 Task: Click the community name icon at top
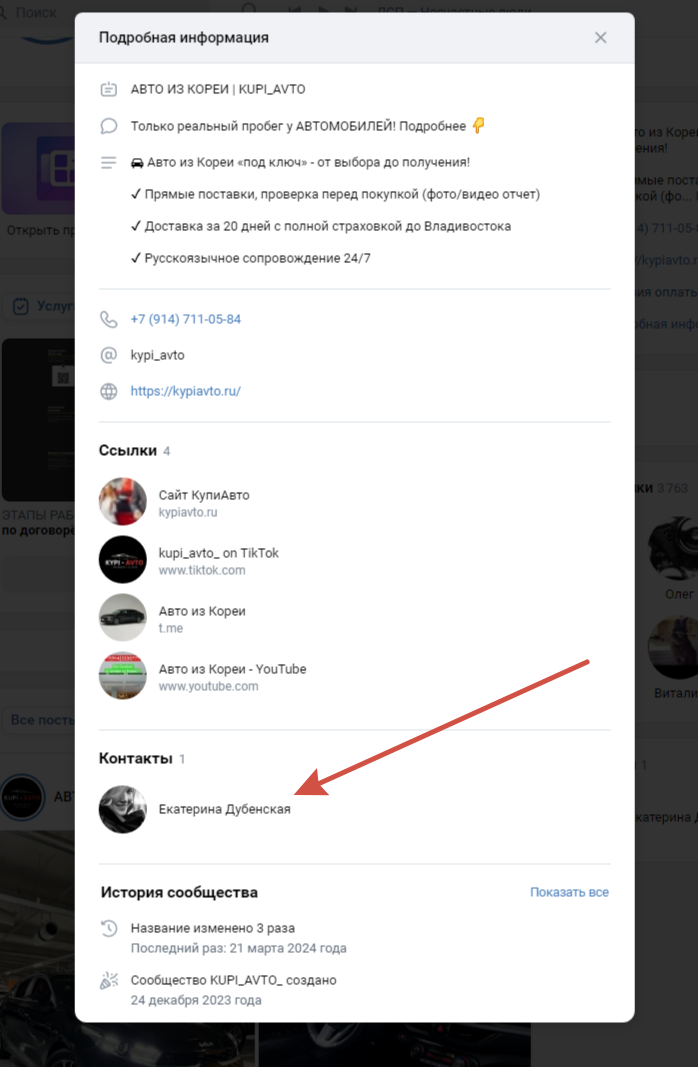(109, 90)
